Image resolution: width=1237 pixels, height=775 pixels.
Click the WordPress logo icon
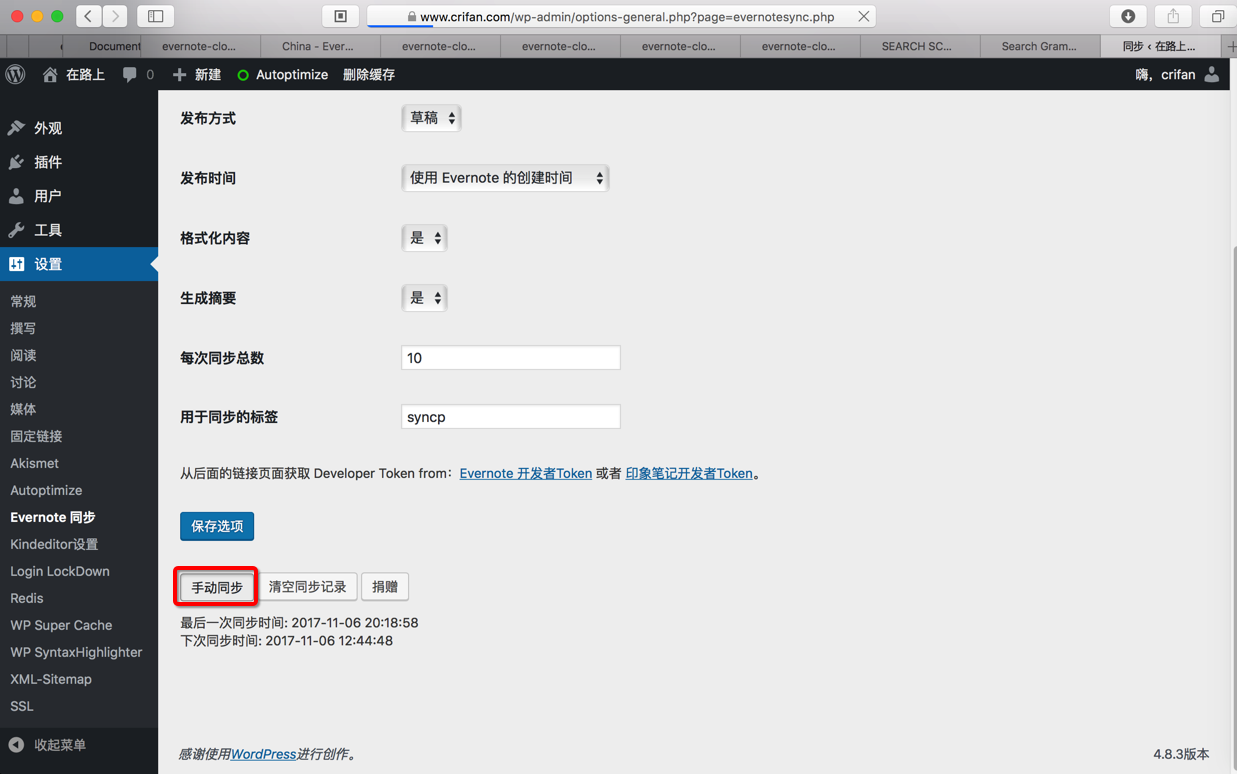pyautogui.click(x=15, y=75)
